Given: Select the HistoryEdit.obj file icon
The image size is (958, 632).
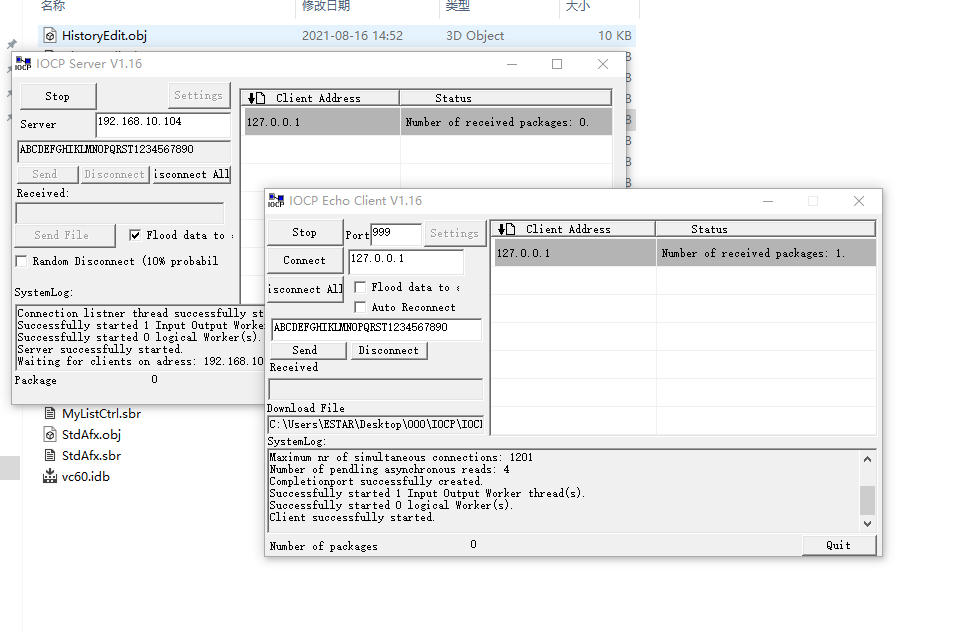Looking at the screenshot, I should coord(50,35).
